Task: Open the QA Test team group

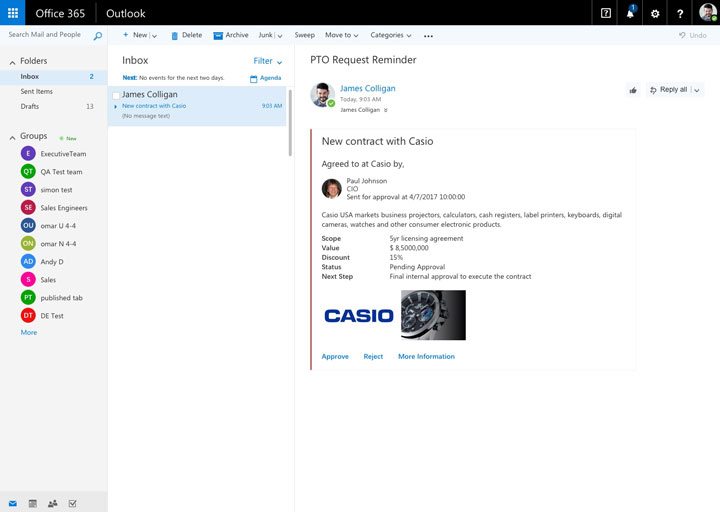Action: [54, 172]
